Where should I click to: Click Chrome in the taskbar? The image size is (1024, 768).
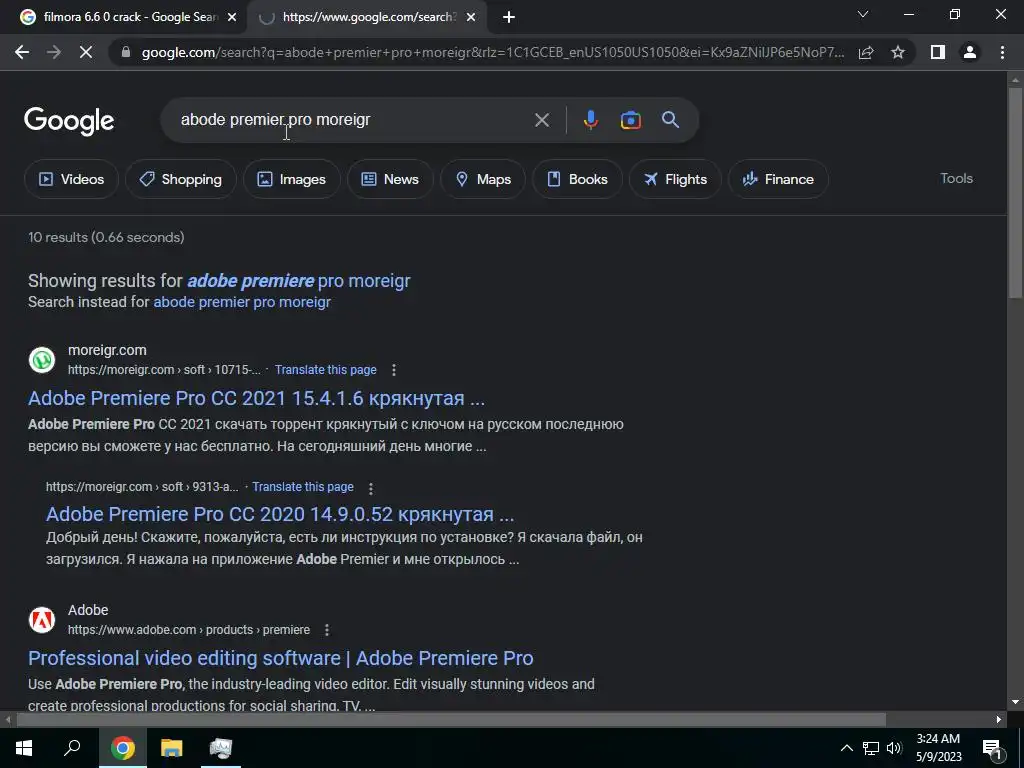pos(122,748)
